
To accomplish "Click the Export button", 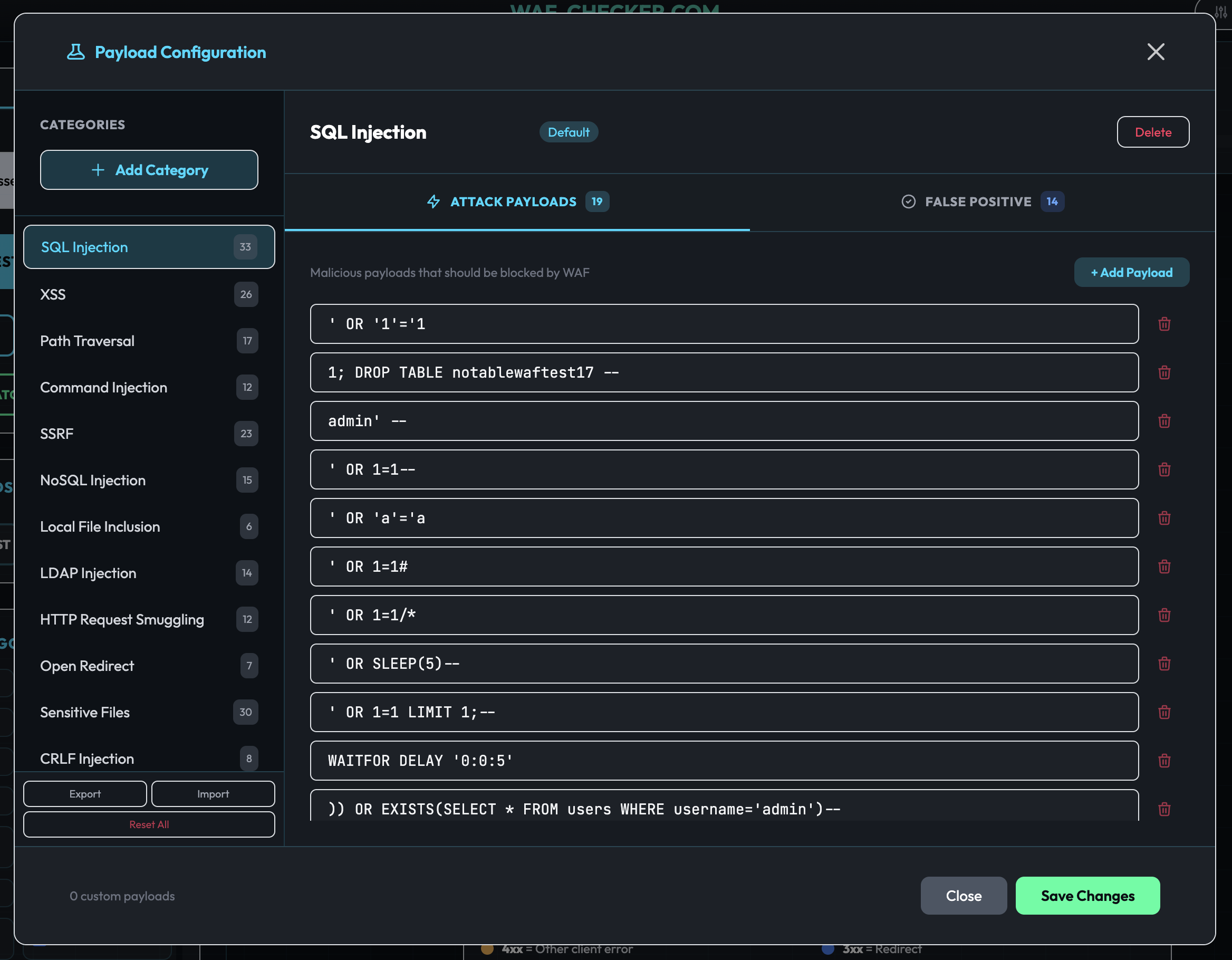I will coord(85,794).
